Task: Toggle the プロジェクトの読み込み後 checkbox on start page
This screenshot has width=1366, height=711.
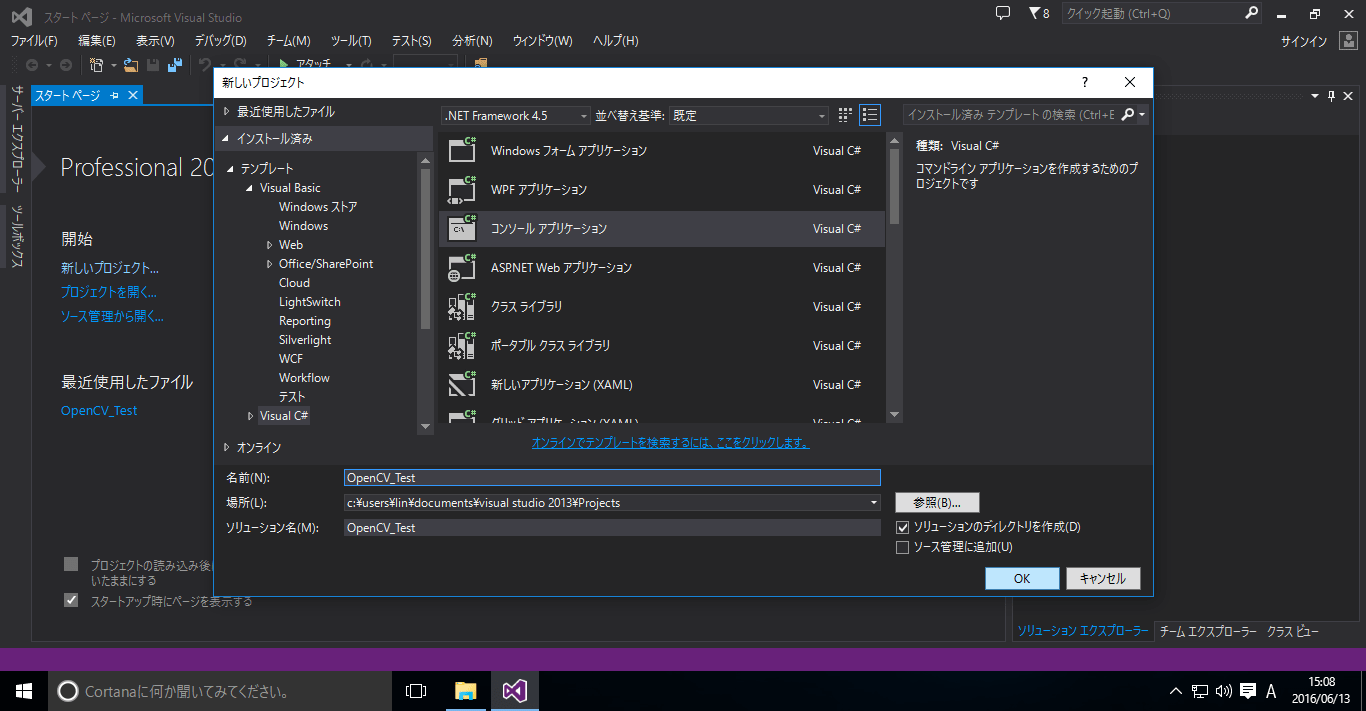Action: point(71,564)
